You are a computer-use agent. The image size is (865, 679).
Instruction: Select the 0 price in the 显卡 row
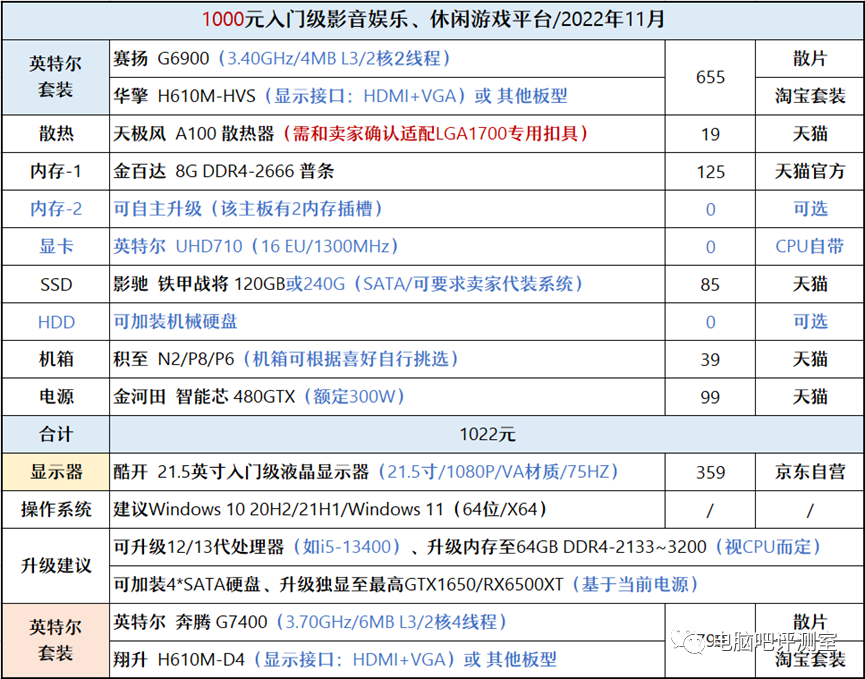click(x=710, y=247)
